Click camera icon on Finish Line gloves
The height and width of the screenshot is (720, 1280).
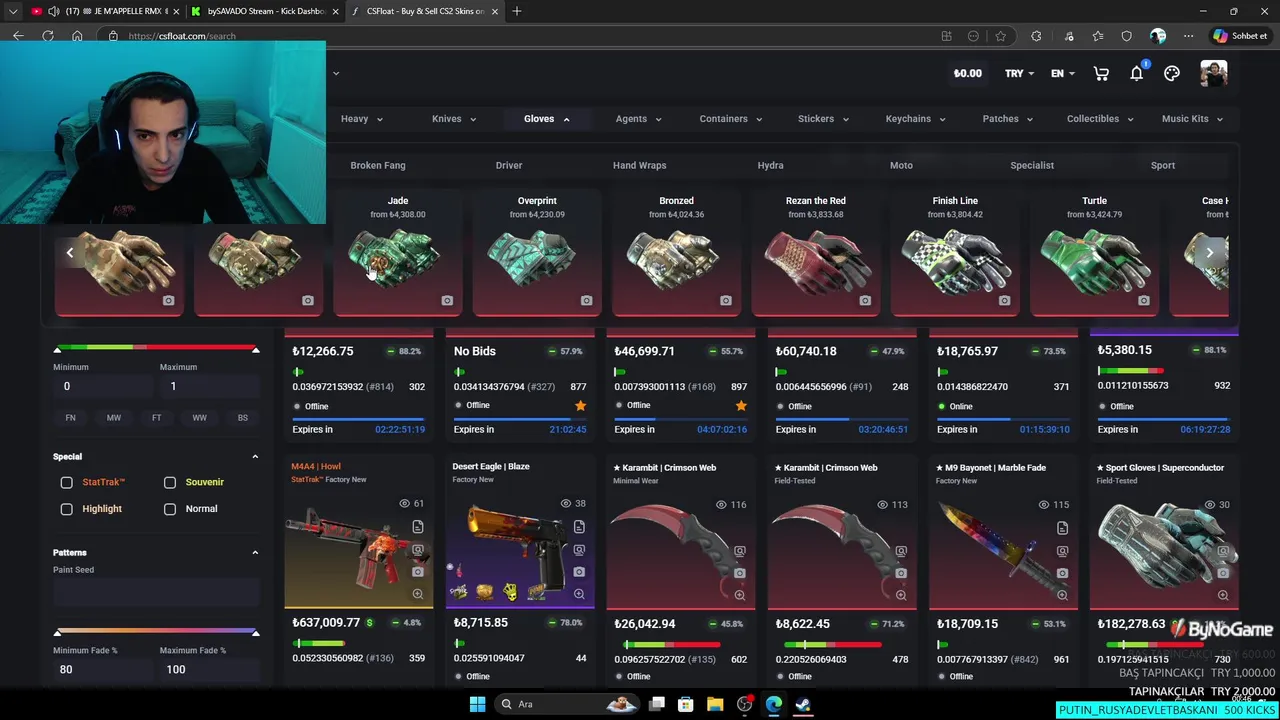1004,300
